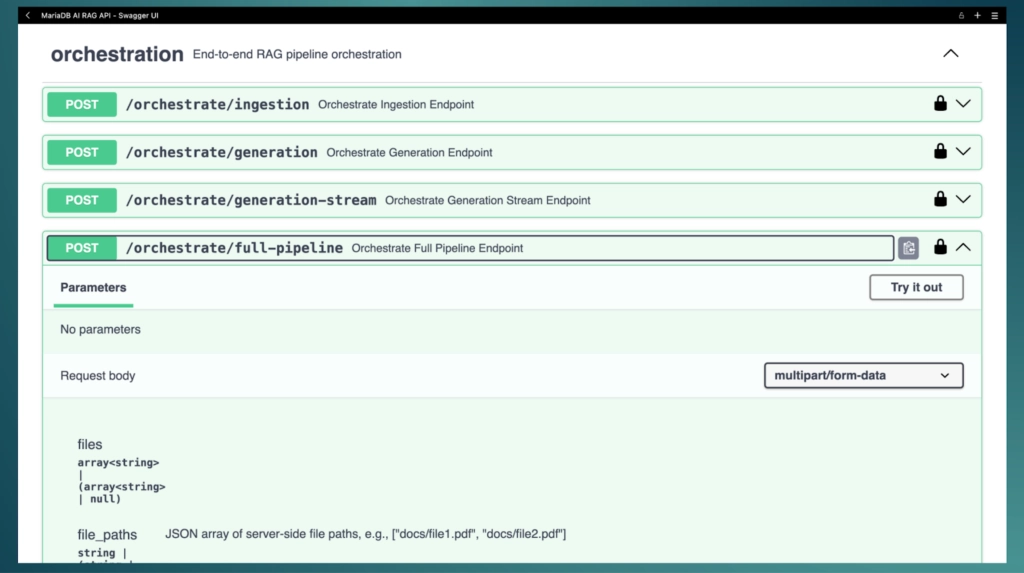This screenshot has width=1024, height=573.
Task: Select the Parameters tab
Action: (x=93, y=288)
